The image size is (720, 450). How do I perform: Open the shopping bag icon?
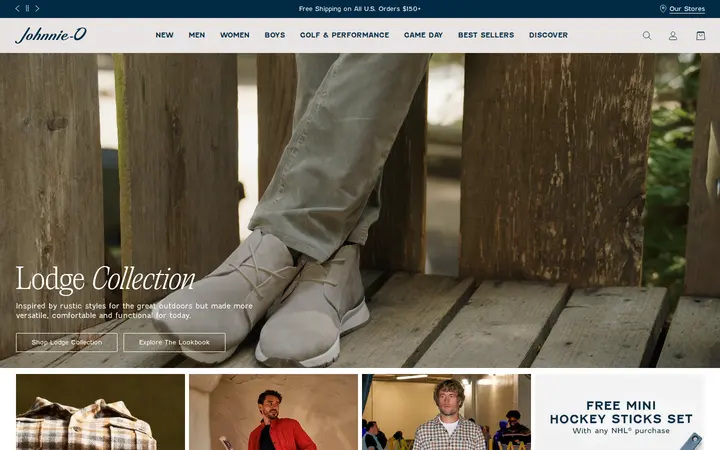point(700,35)
